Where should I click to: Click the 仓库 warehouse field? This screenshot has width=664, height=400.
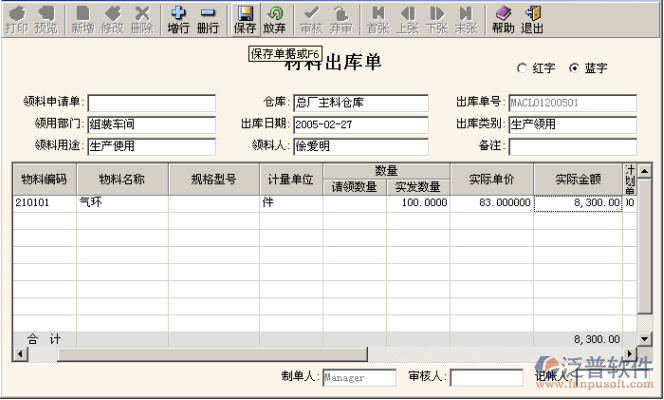[360, 103]
